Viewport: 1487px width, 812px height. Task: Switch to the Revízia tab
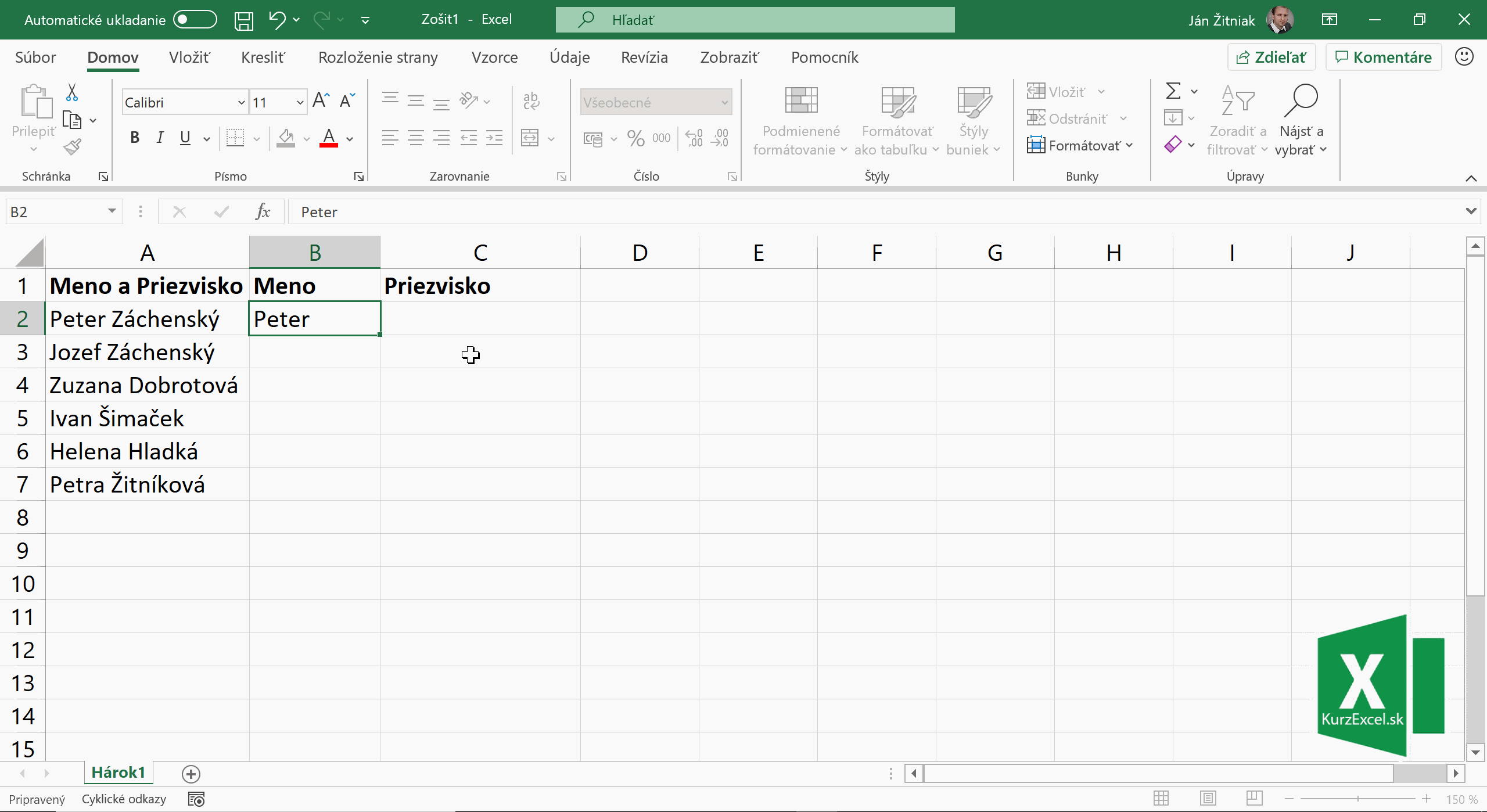point(644,58)
